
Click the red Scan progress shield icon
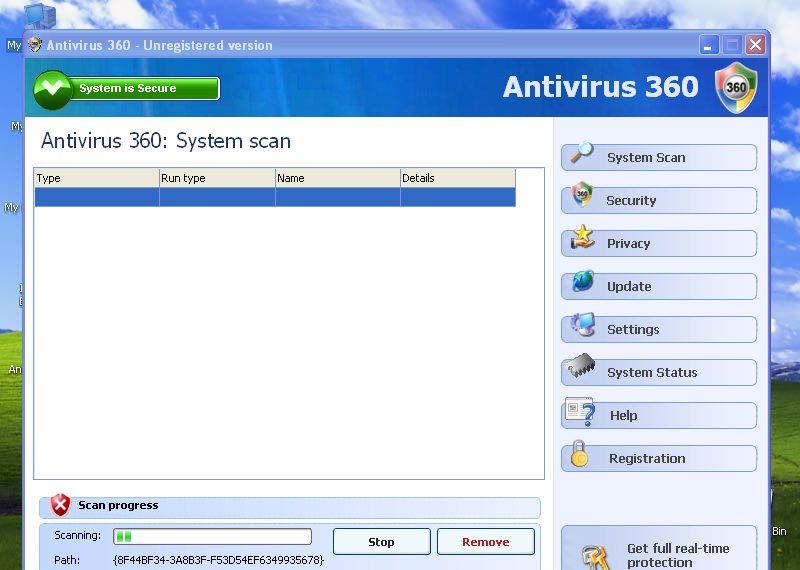pos(61,505)
